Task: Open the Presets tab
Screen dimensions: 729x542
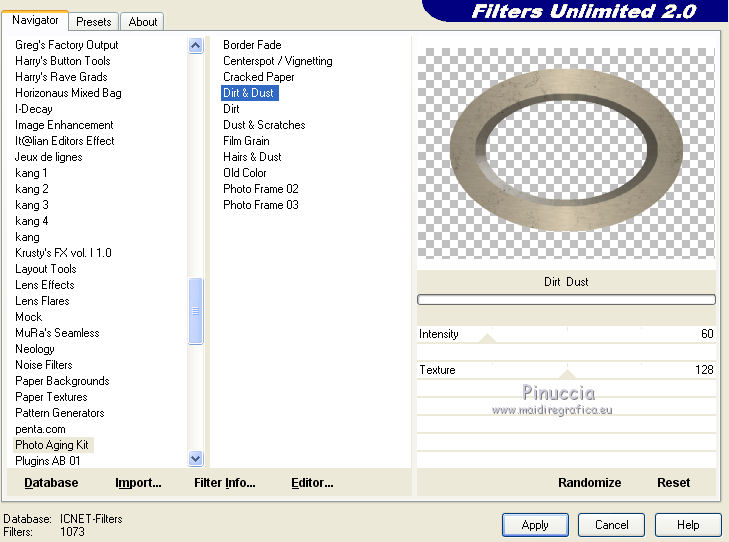Action: pyautogui.click(x=94, y=22)
